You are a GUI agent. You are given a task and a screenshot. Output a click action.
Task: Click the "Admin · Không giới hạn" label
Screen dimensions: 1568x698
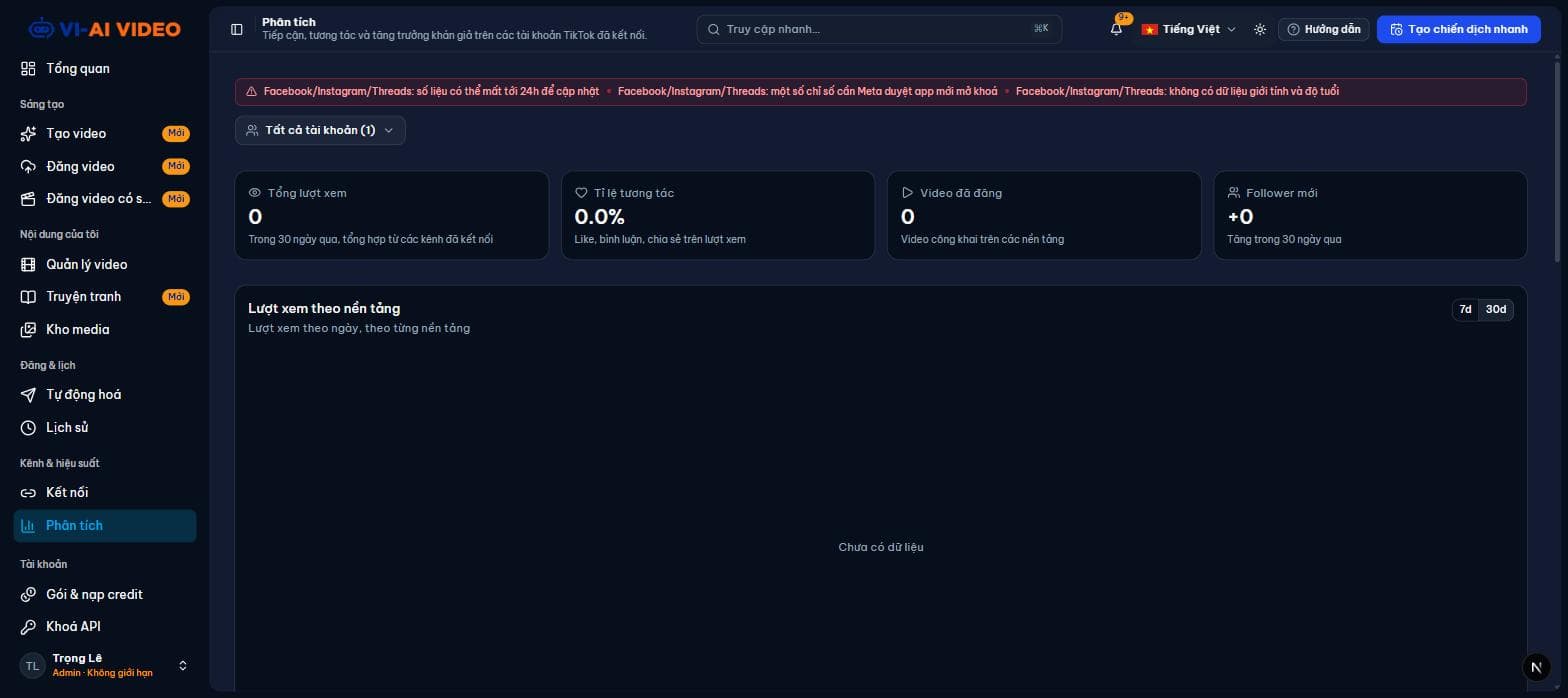(103, 673)
